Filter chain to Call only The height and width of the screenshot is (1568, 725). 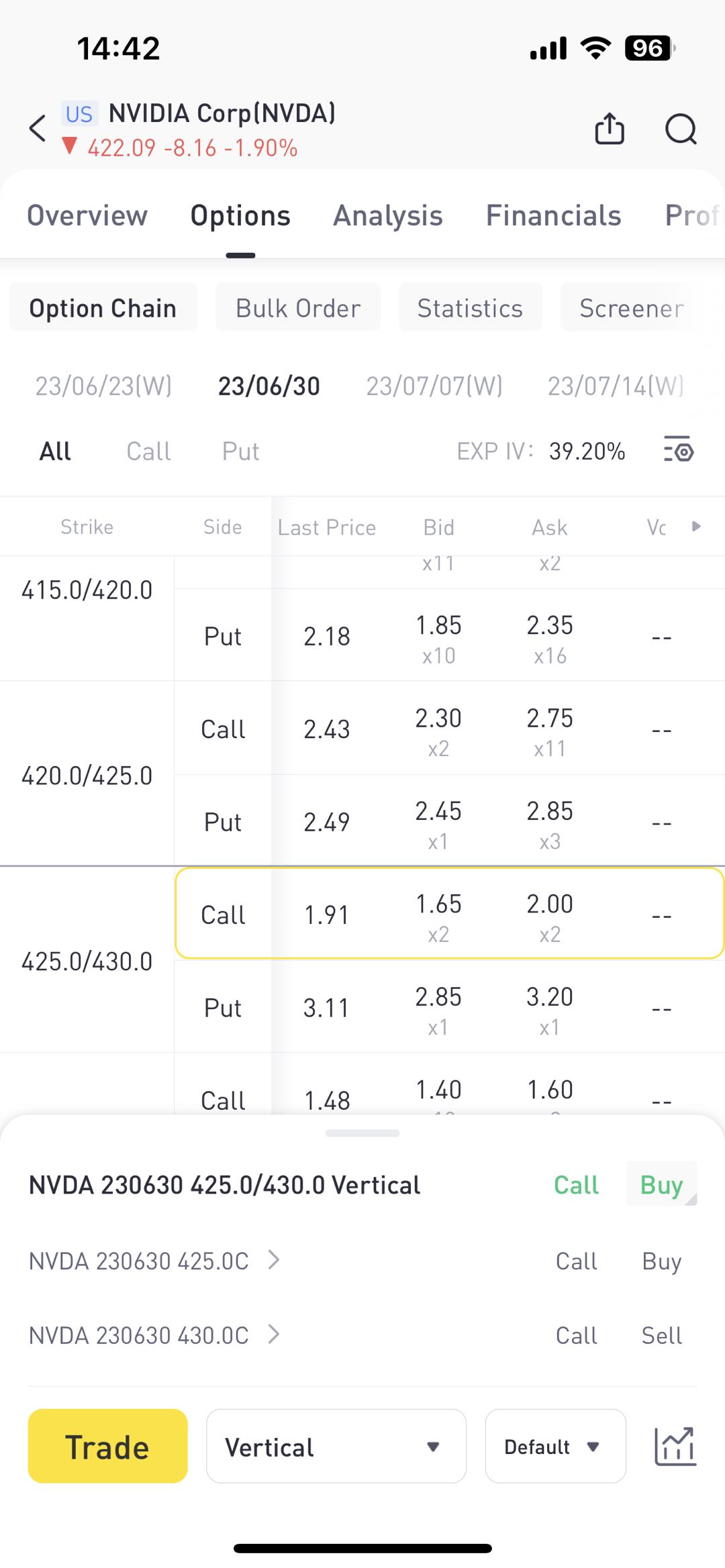(x=148, y=451)
